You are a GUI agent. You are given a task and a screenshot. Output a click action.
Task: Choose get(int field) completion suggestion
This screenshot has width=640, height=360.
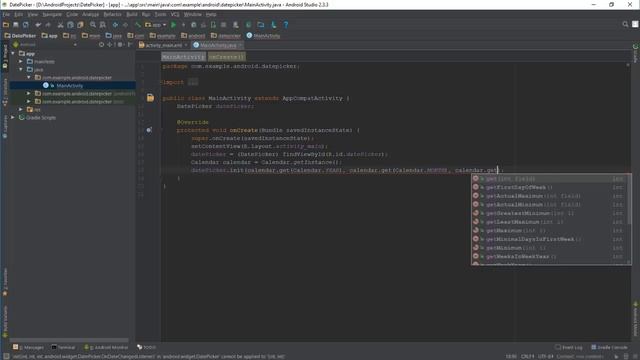click(549, 179)
